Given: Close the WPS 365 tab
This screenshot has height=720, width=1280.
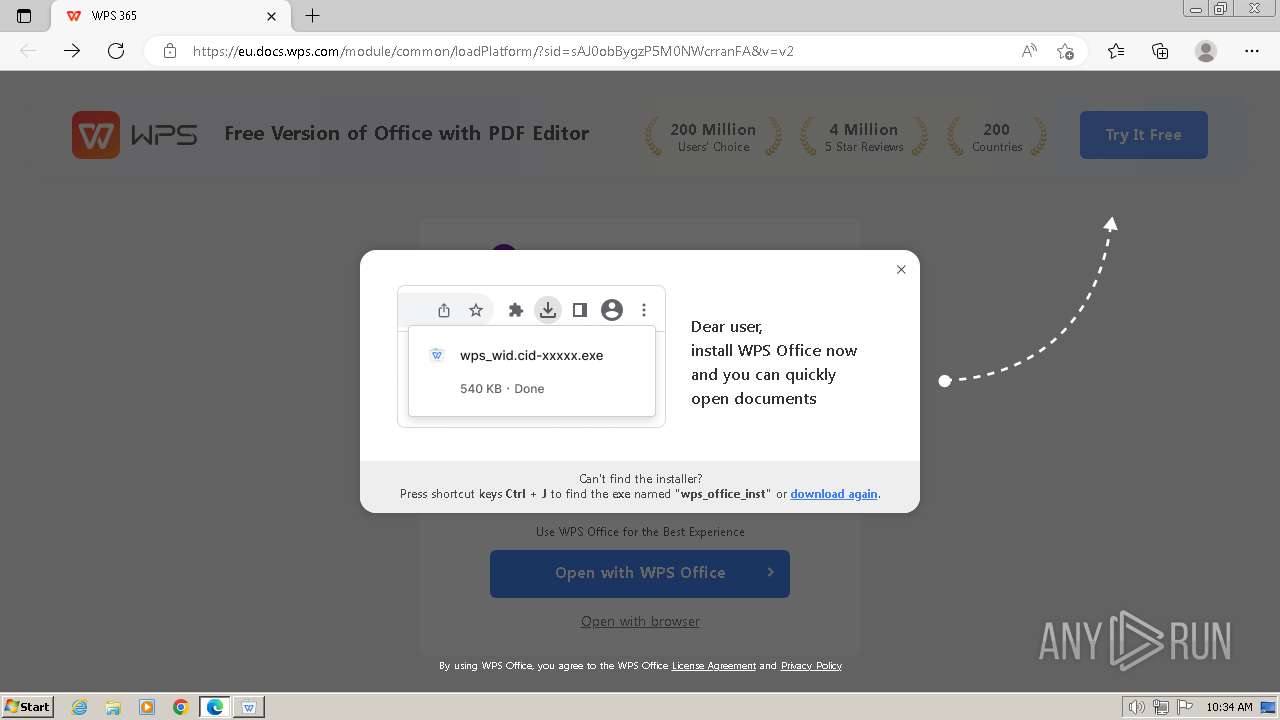Looking at the screenshot, I should (x=271, y=16).
